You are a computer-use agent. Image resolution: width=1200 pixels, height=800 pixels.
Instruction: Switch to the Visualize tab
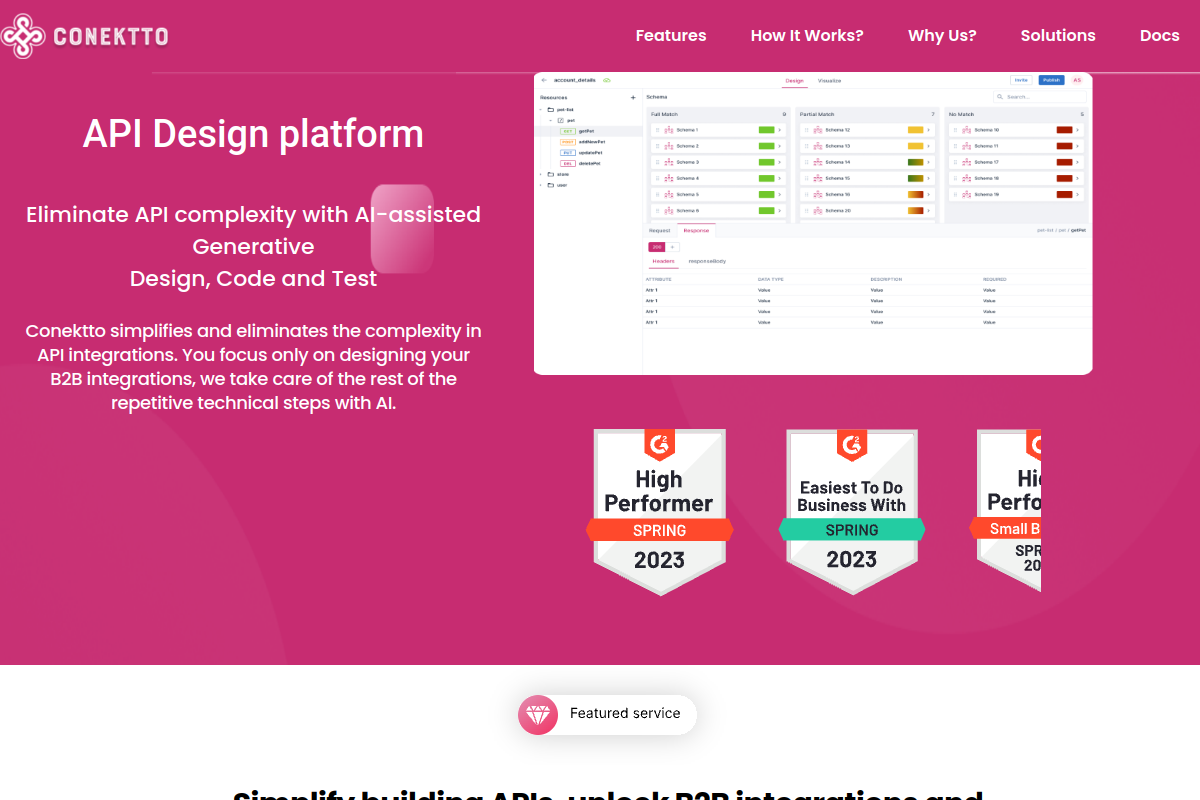829,81
